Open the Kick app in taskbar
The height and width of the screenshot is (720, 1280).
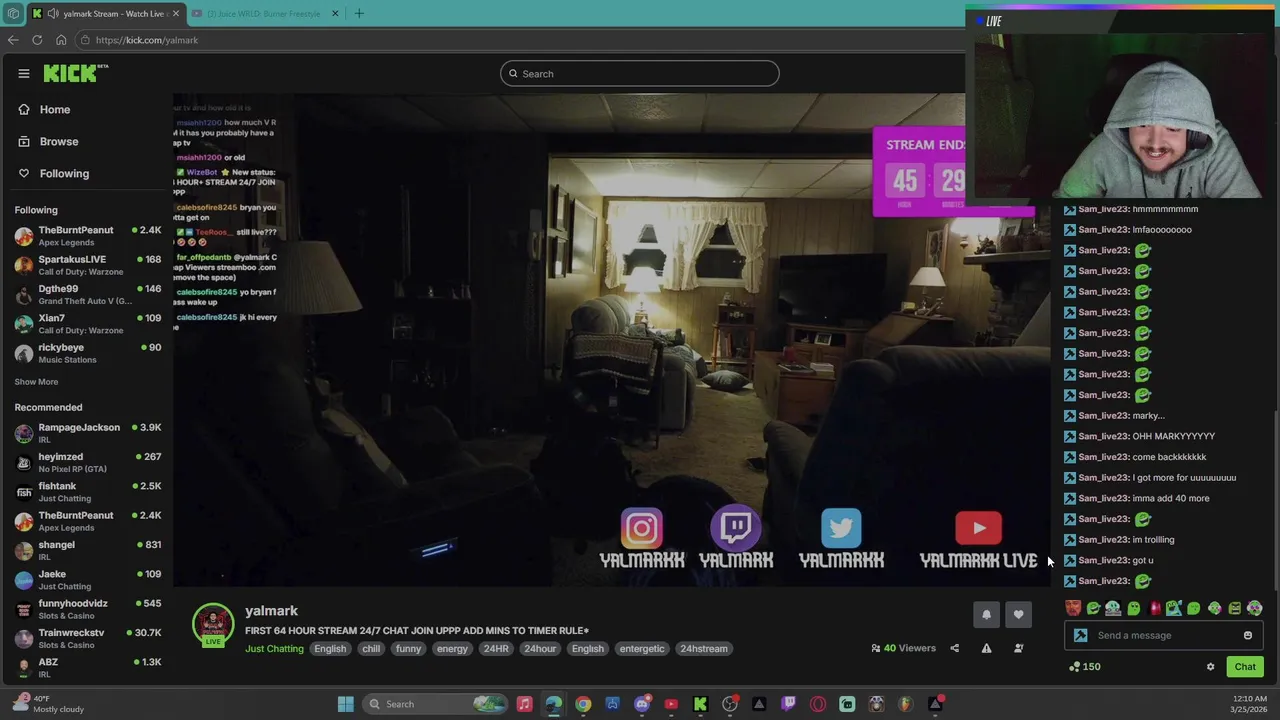click(x=700, y=704)
